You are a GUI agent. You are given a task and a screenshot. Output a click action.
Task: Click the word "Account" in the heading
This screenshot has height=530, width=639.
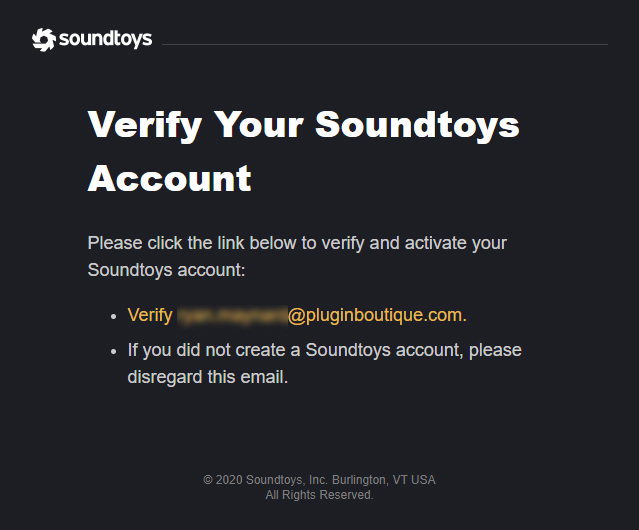click(169, 178)
